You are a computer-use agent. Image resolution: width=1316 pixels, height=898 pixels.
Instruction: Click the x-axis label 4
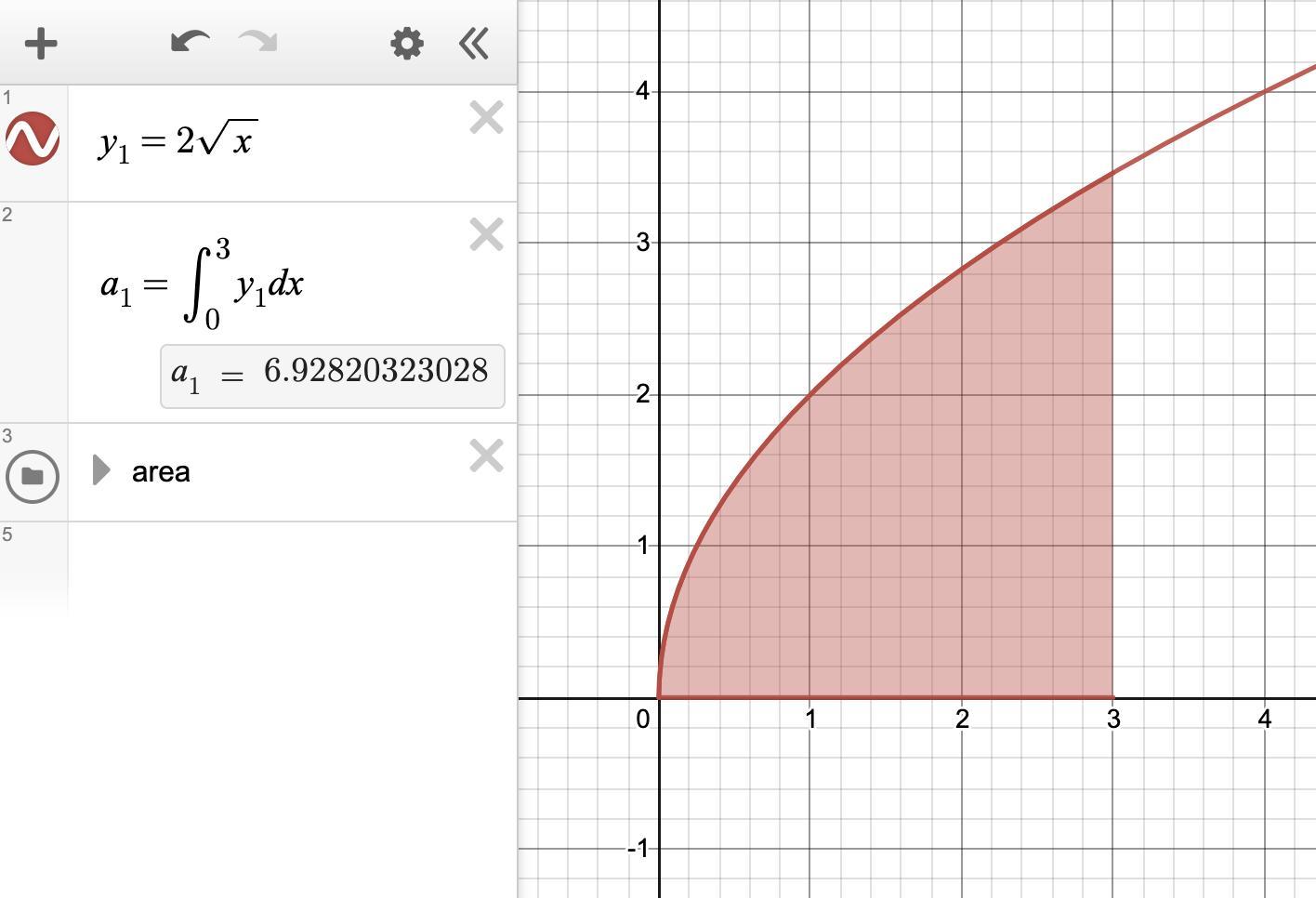click(x=1265, y=719)
